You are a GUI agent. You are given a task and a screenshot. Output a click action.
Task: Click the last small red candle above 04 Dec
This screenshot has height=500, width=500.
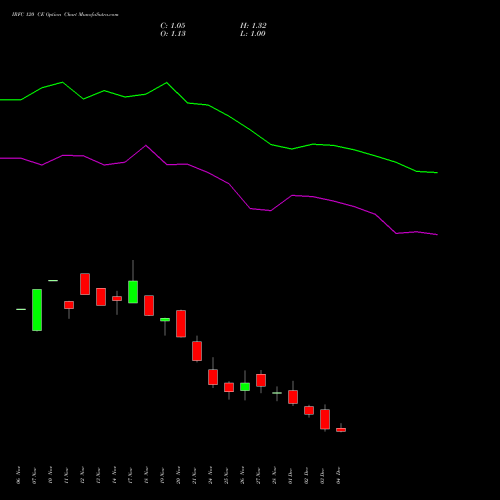[x=341, y=430]
